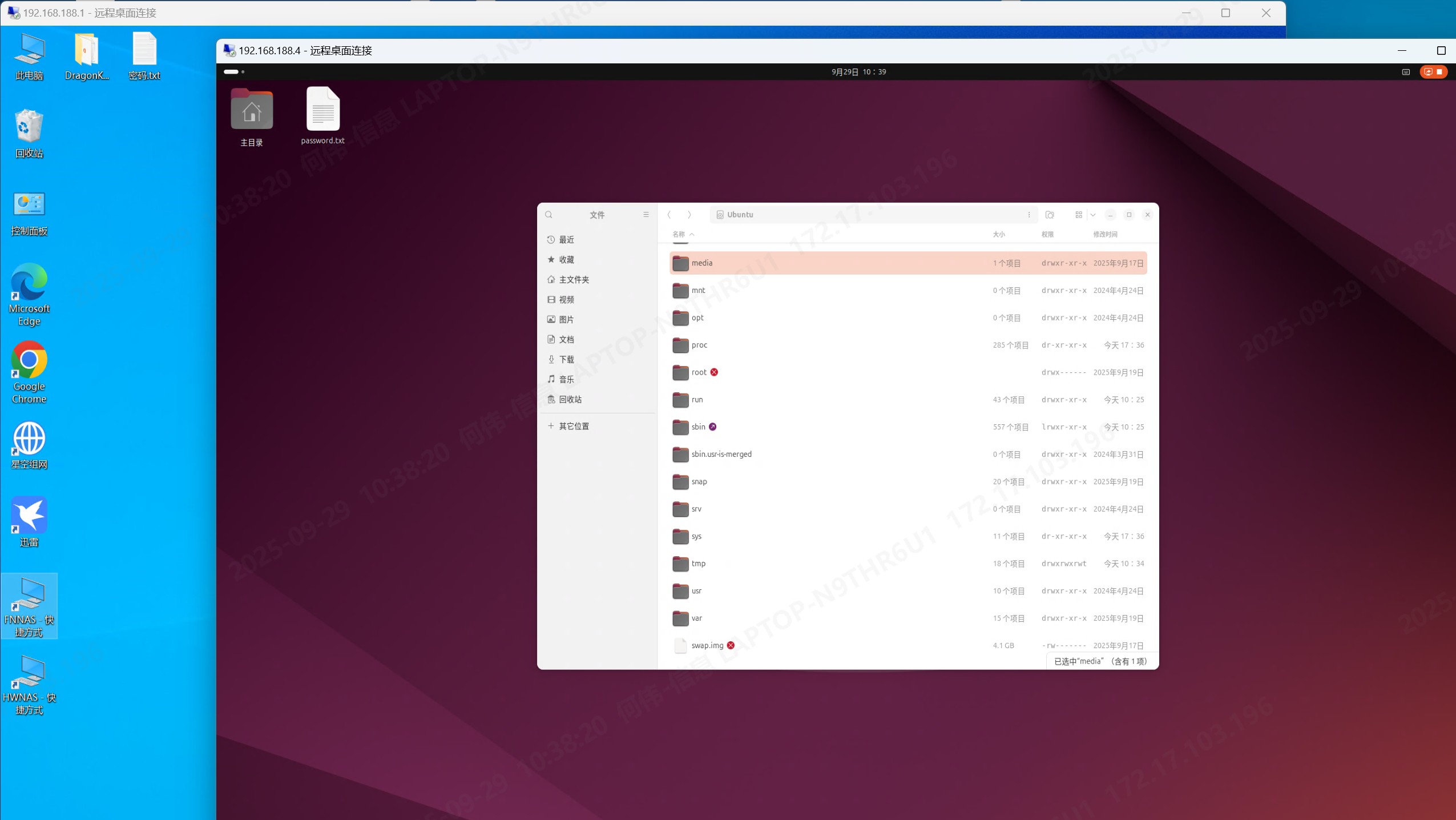Screen dimensions: 1456x820
Task: Select 最近 recent in sidebar
Action: [566, 239]
